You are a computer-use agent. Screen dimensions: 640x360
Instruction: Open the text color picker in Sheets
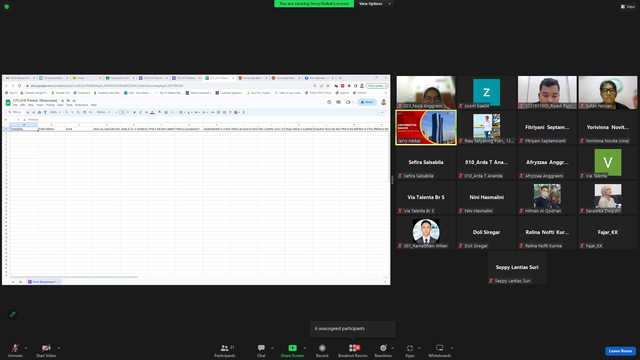[x=152, y=112]
